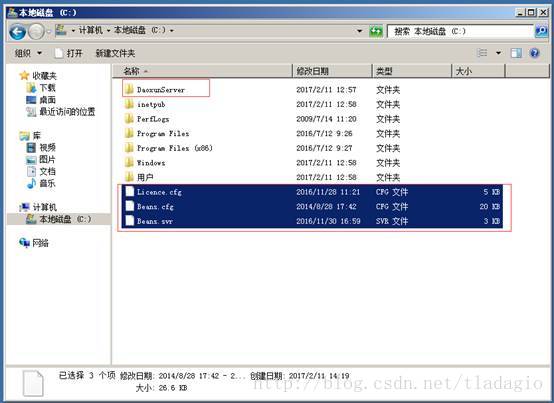
Task: Click the 20 KB size of Beans.cfg
Action: [x=490, y=207]
